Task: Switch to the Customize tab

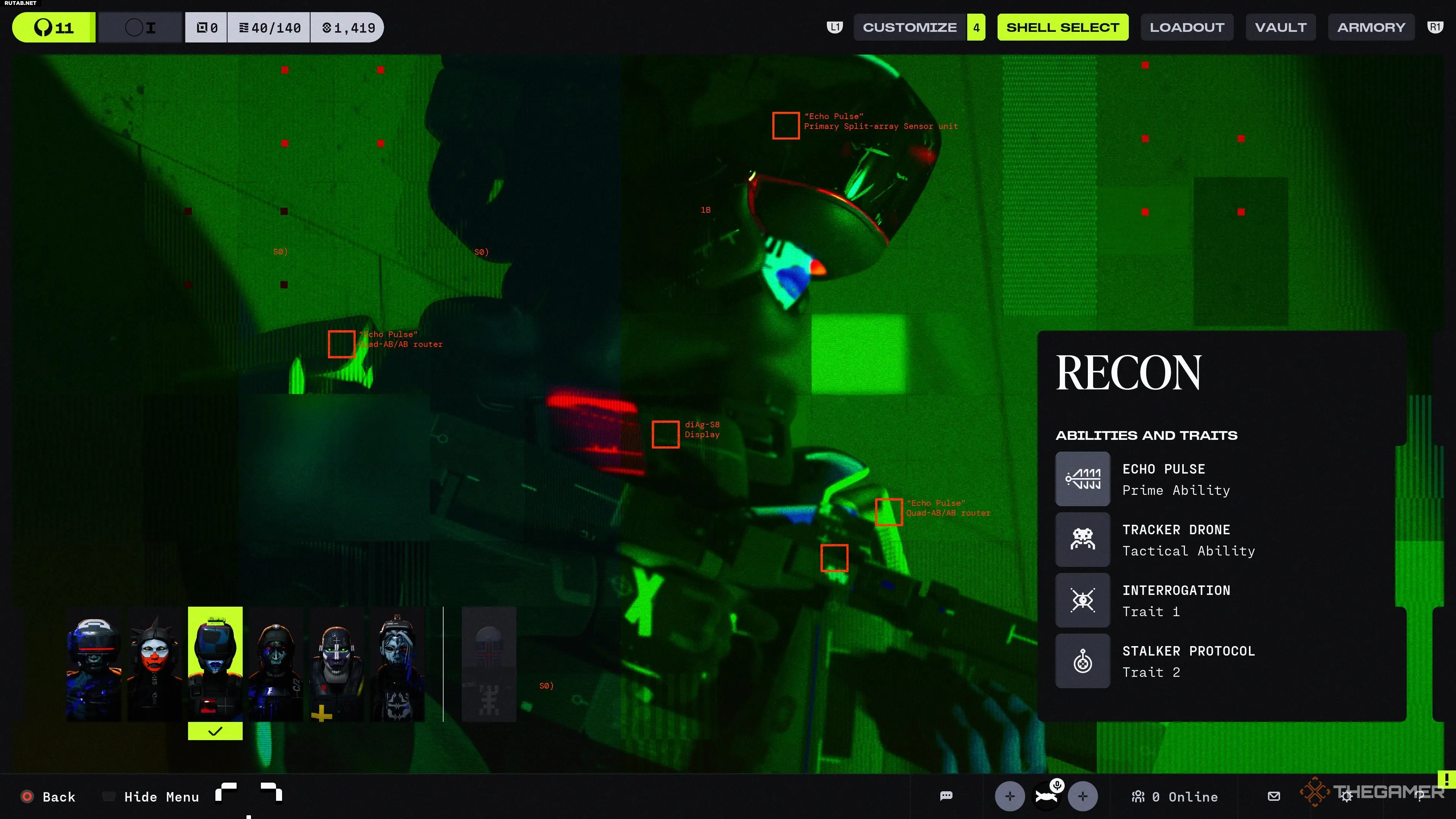Action: [x=910, y=27]
